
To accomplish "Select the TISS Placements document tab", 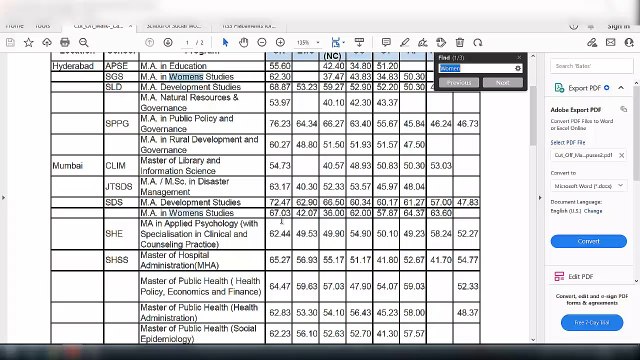I will pos(249,26).
